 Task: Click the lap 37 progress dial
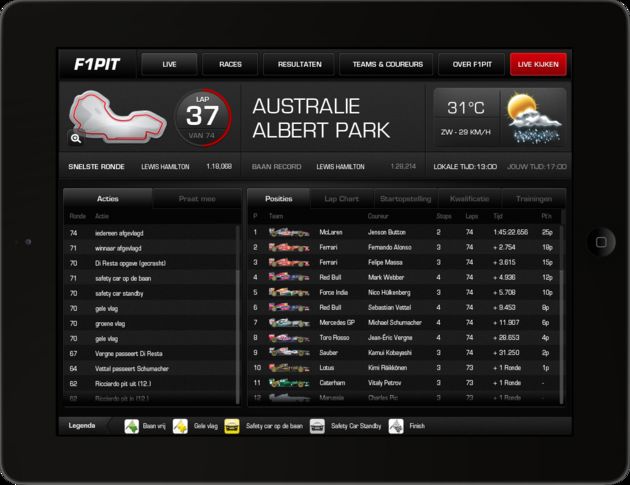(203, 117)
